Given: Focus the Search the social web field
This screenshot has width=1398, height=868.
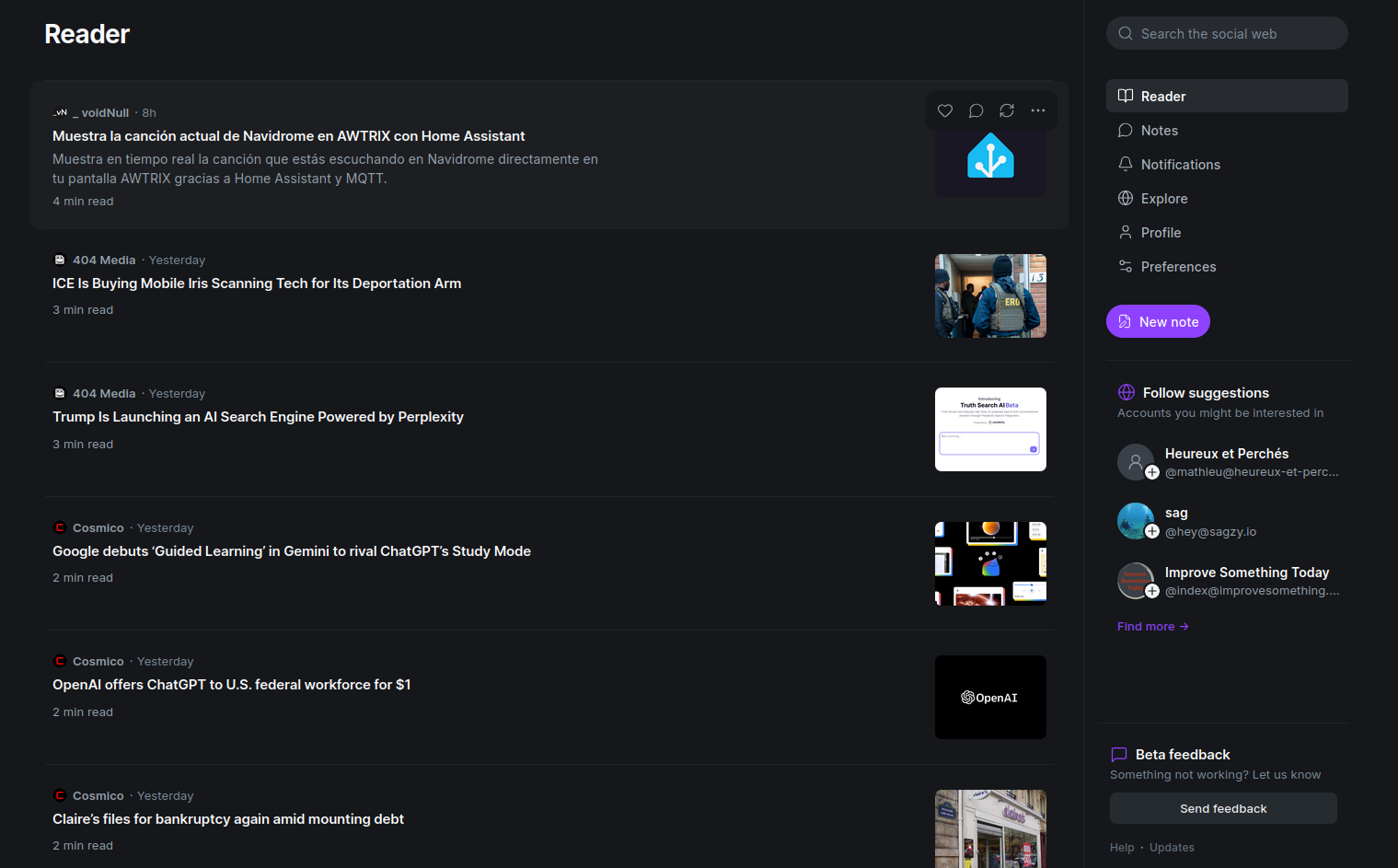Looking at the screenshot, I should (x=1227, y=33).
